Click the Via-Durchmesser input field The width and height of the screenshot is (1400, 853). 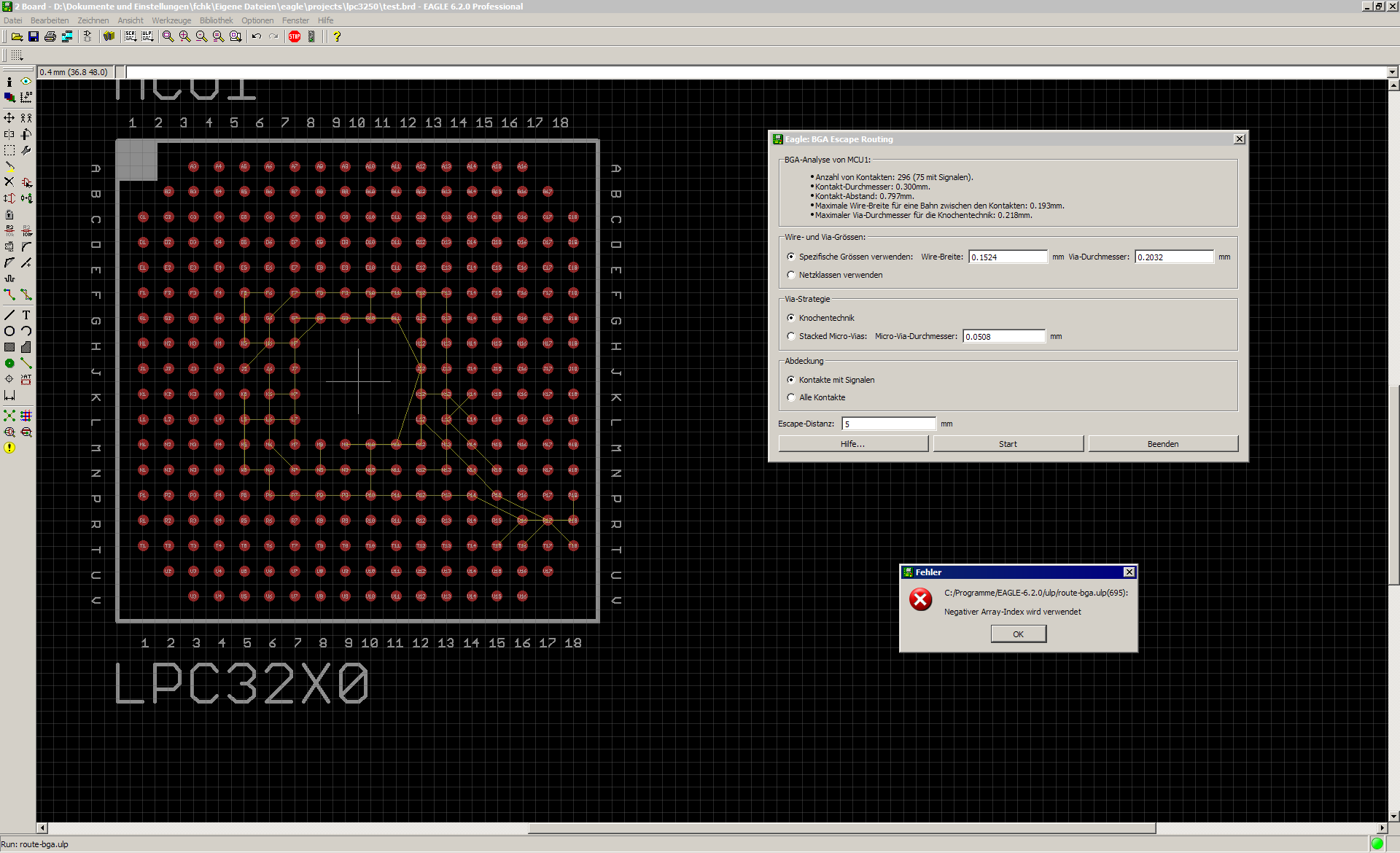pyautogui.click(x=1174, y=257)
